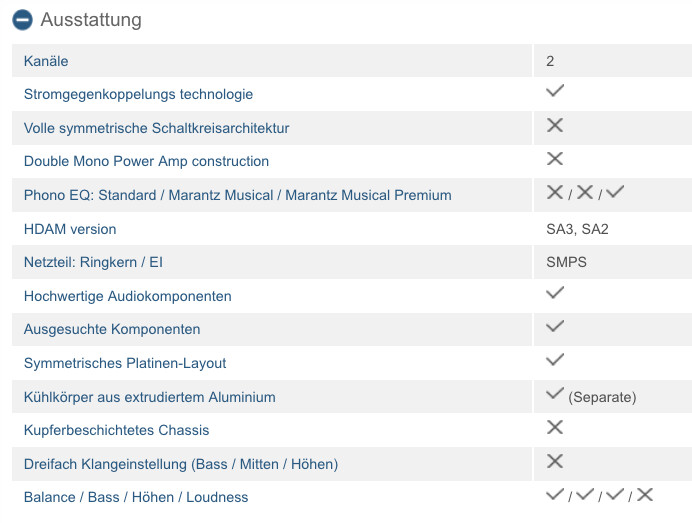Click the Ausstattung section heading
The height and width of the screenshot is (523, 692).
[x=91, y=20]
